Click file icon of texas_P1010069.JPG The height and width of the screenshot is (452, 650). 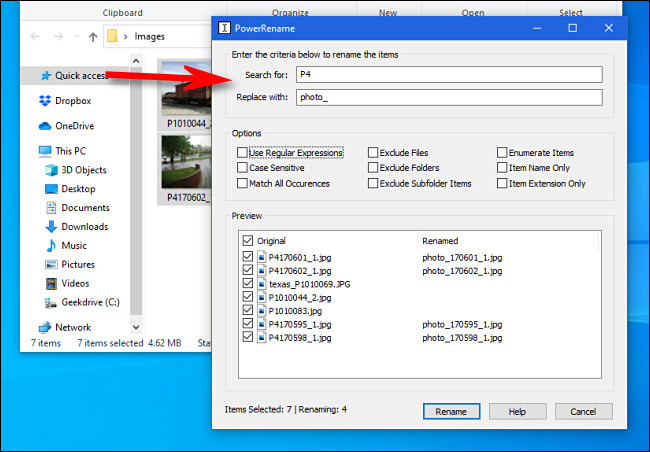point(262,284)
